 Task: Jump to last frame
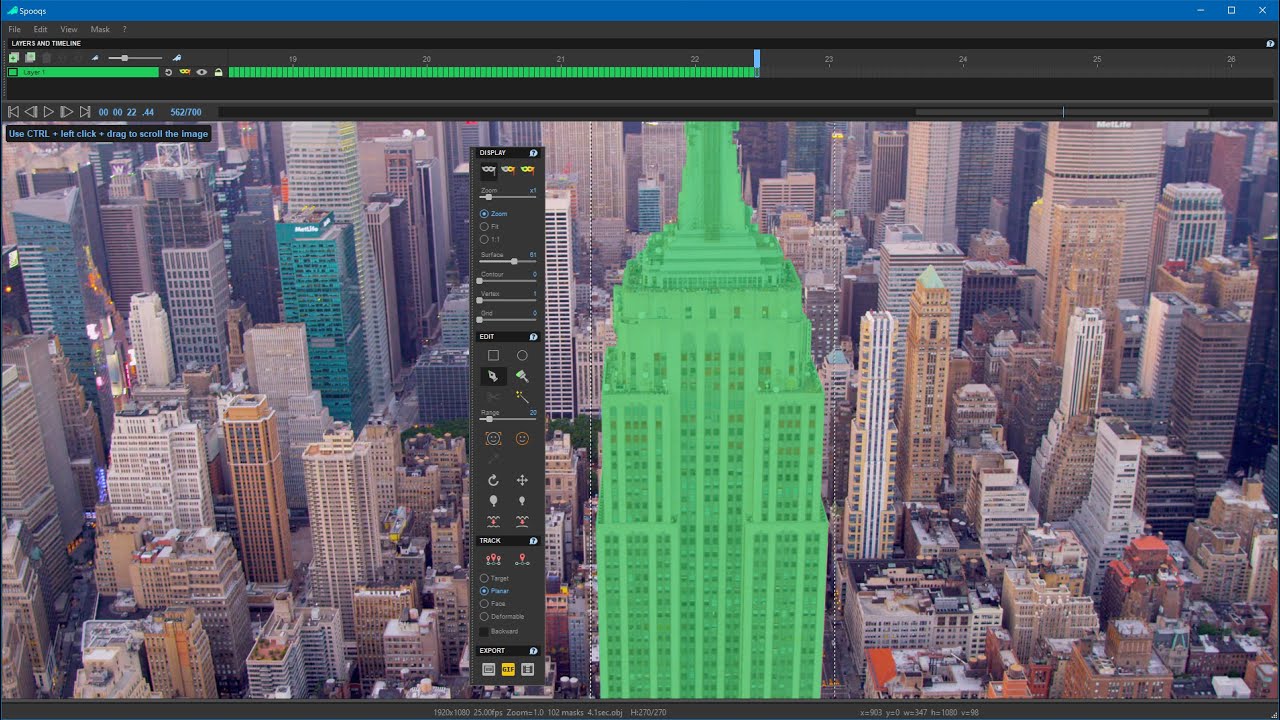click(x=85, y=112)
